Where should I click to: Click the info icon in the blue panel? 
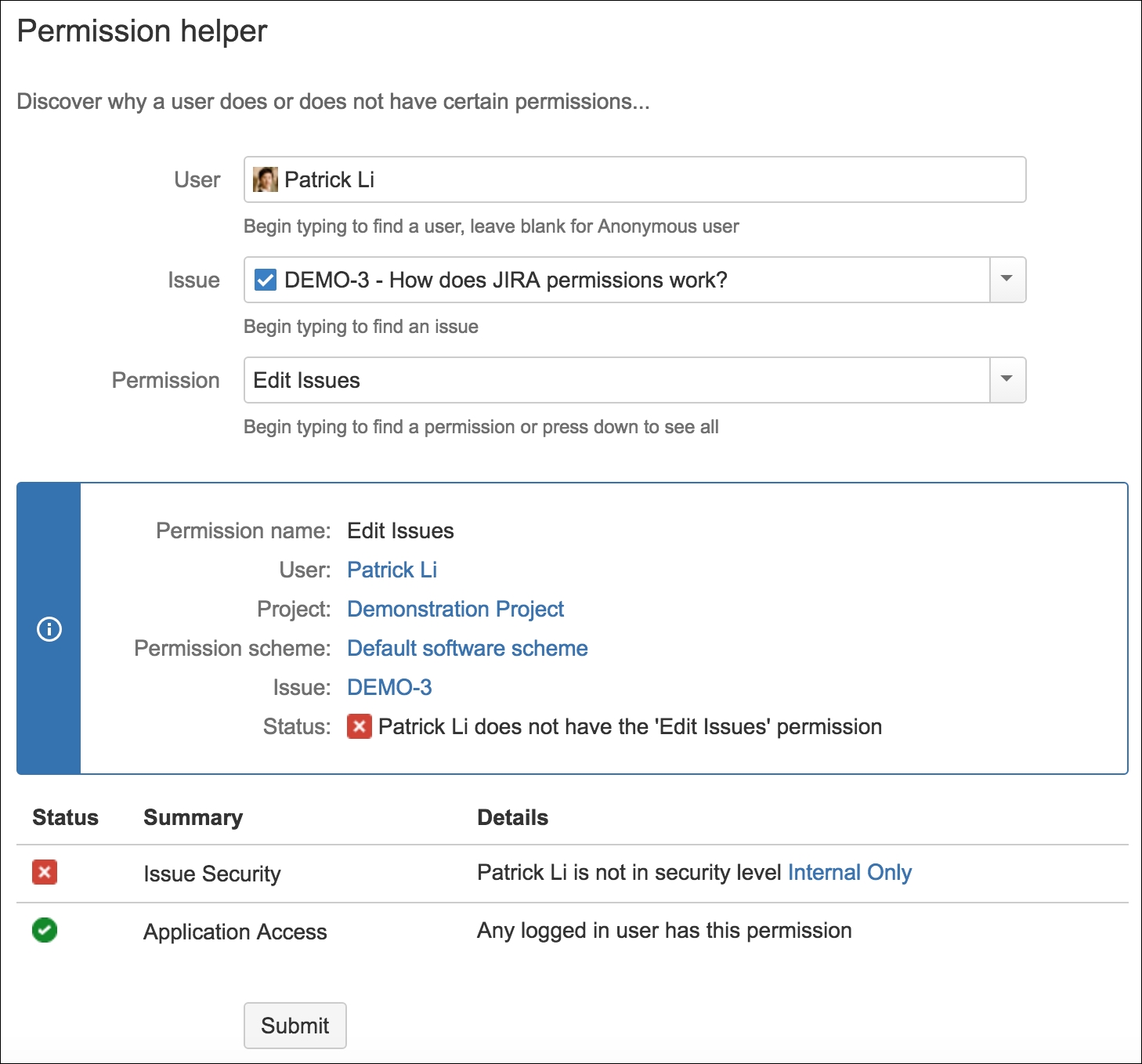point(49,629)
